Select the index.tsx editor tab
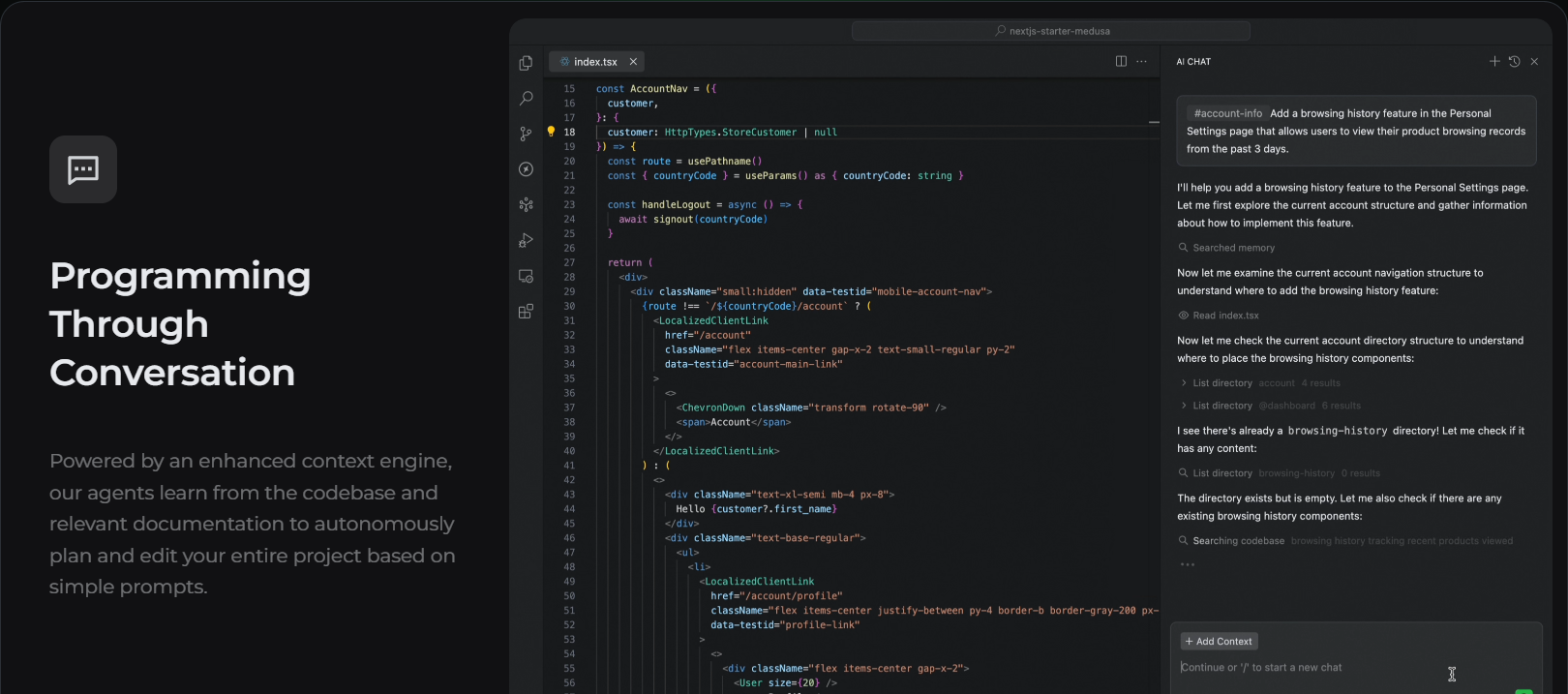1568x694 pixels. coord(594,62)
